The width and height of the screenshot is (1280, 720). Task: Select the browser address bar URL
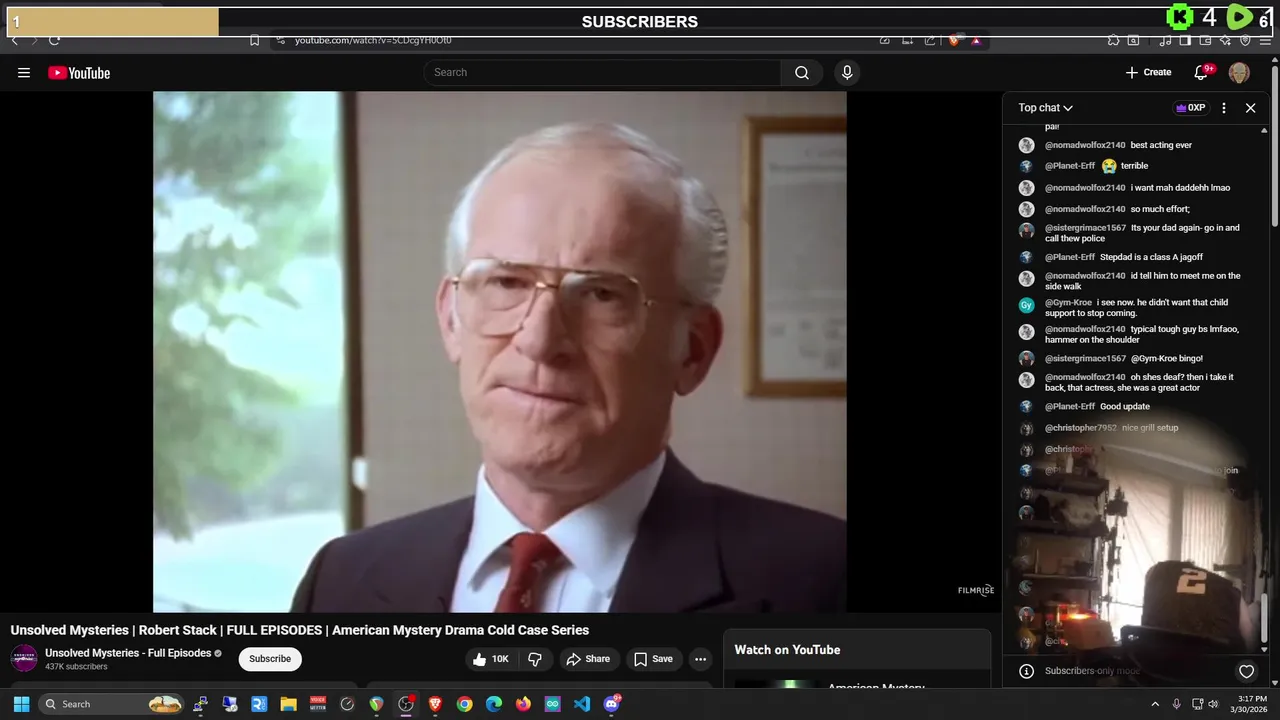pos(373,41)
